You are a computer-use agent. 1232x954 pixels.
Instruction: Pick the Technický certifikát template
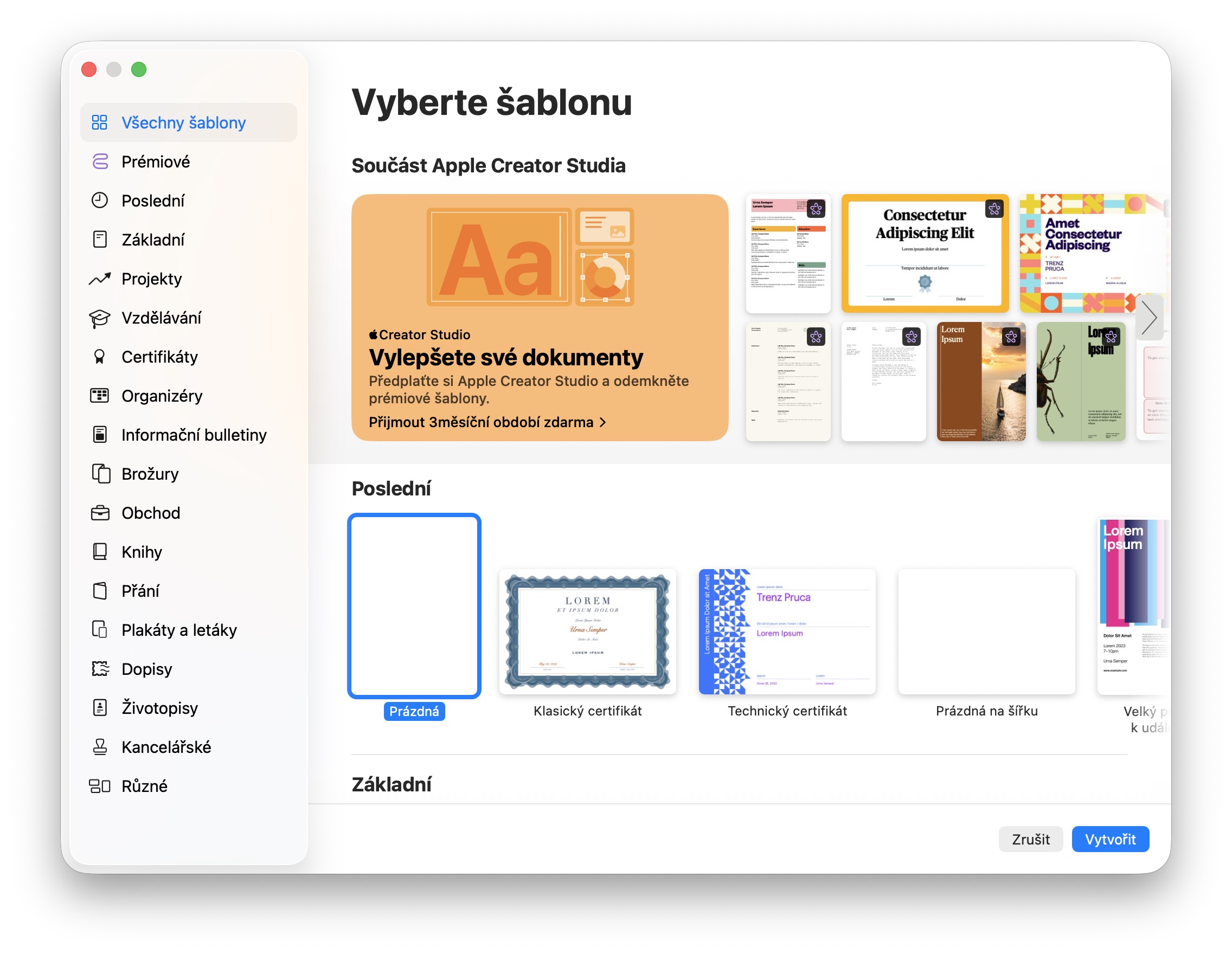[x=787, y=632]
